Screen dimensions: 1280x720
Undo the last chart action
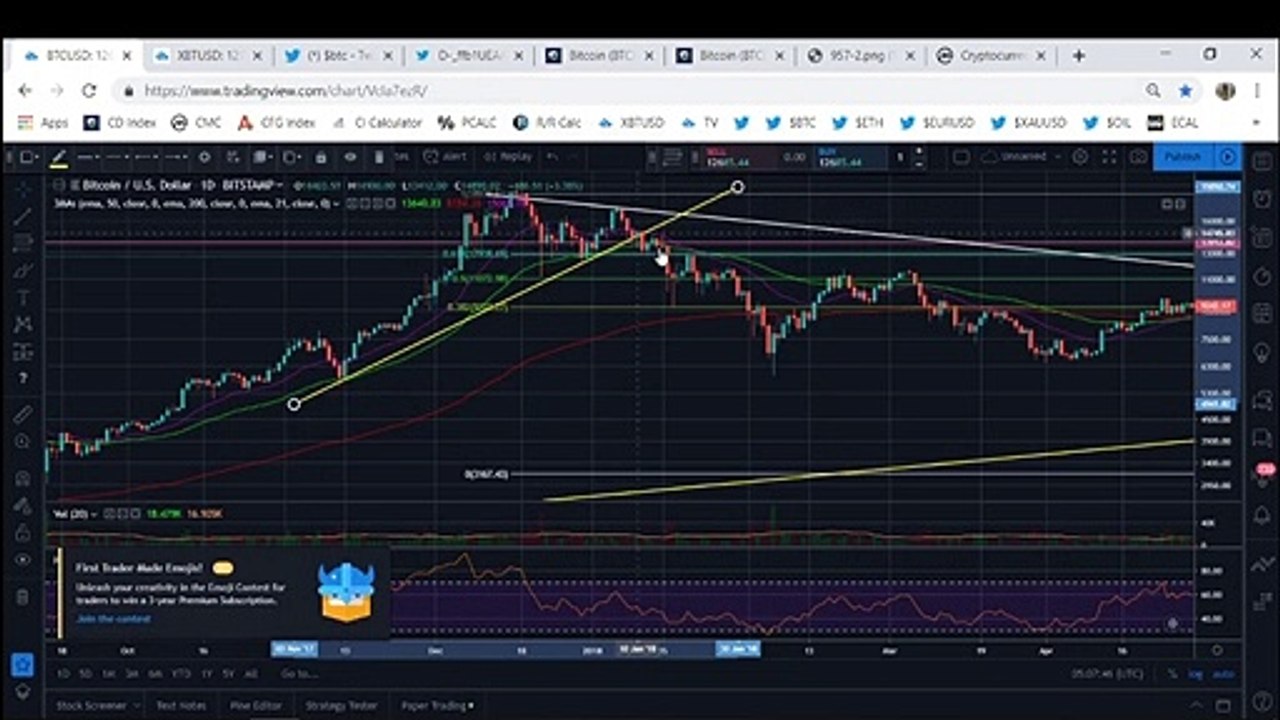(x=552, y=157)
